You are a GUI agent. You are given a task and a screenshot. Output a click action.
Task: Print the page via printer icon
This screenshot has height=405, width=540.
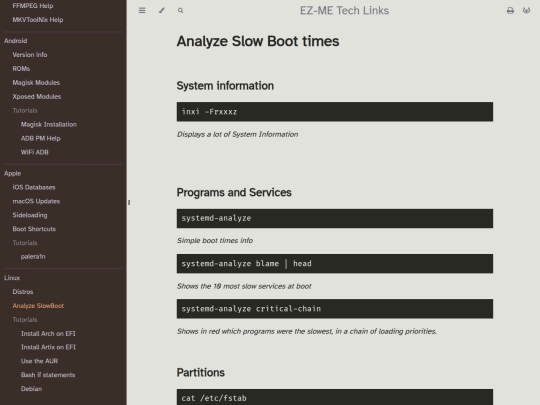coord(510,11)
